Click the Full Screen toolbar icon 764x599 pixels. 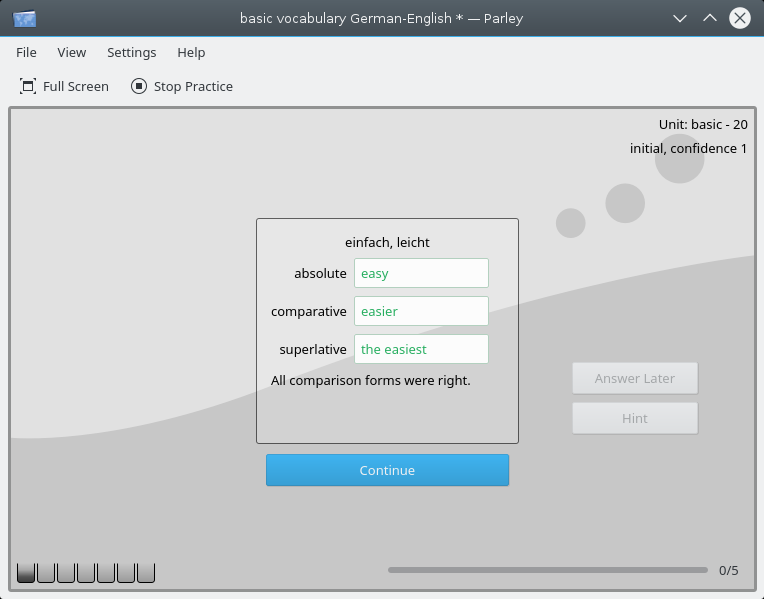pos(28,86)
